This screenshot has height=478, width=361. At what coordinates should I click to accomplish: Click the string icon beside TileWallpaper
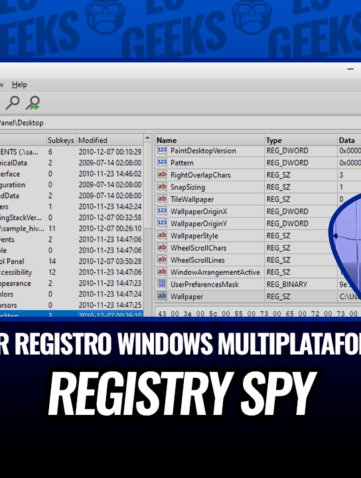(x=162, y=199)
